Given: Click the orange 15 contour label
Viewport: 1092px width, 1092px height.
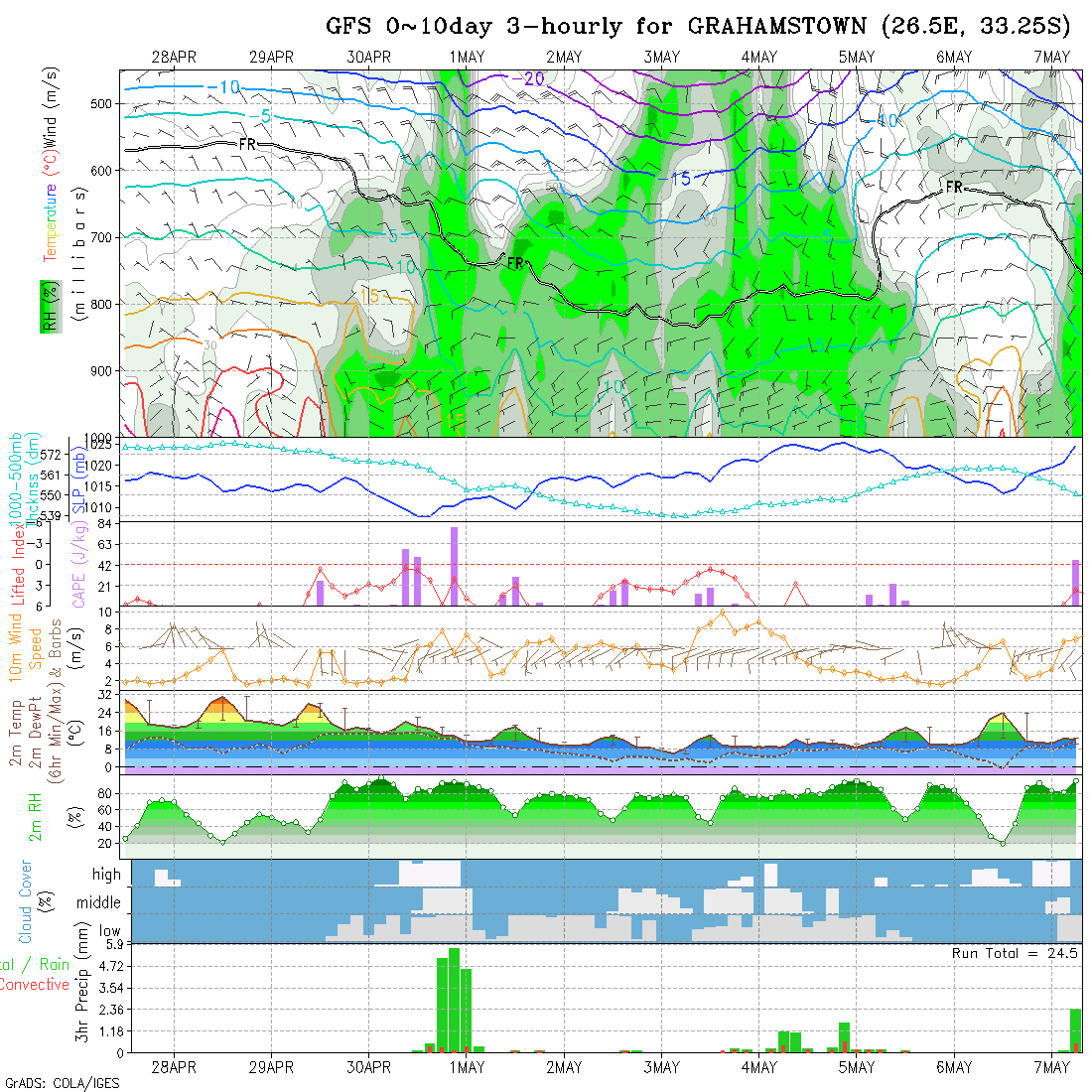Looking at the screenshot, I should pyautogui.click(x=370, y=296).
